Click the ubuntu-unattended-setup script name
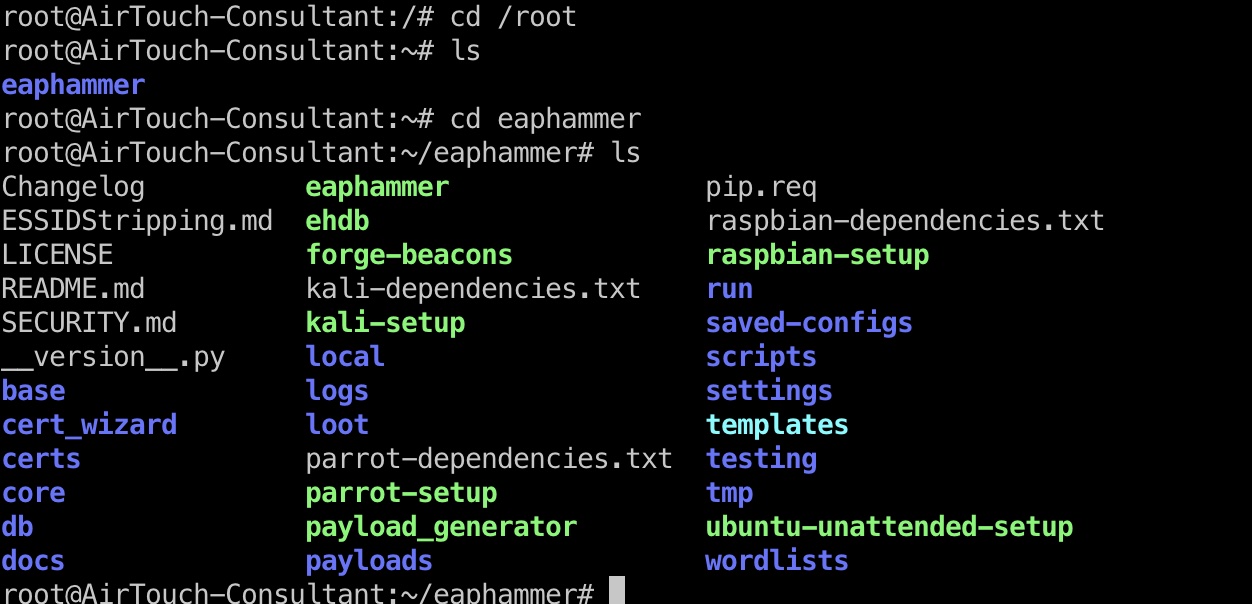 [889, 527]
